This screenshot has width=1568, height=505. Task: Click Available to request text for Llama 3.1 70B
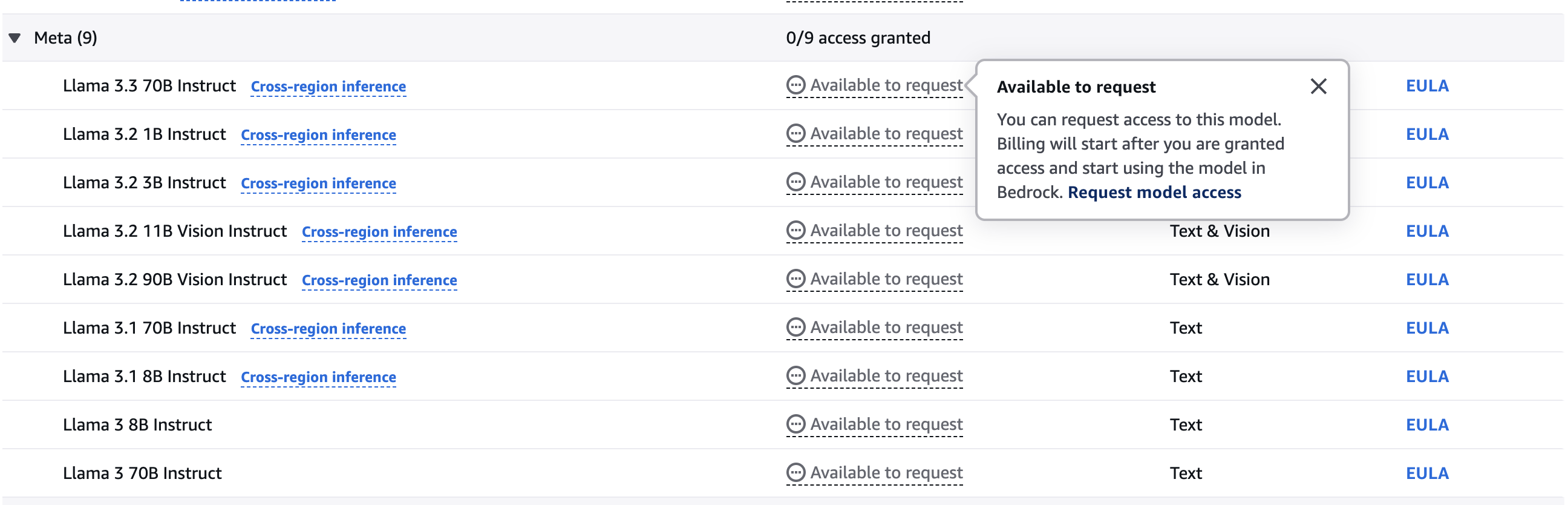coord(886,328)
